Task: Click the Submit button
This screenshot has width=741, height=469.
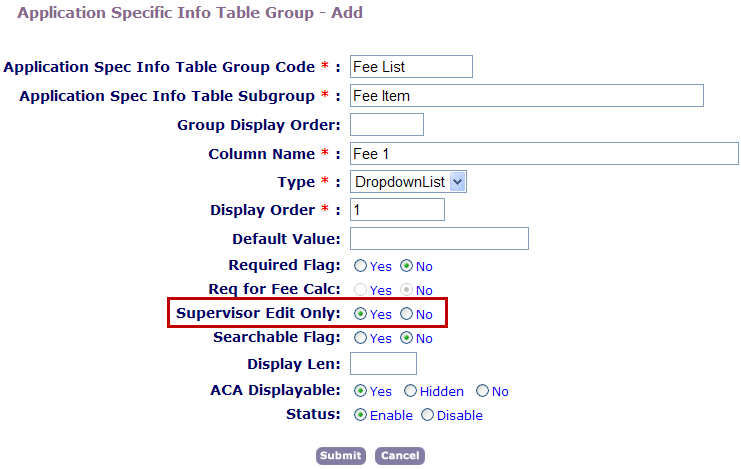Action: click(x=341, y=456)
